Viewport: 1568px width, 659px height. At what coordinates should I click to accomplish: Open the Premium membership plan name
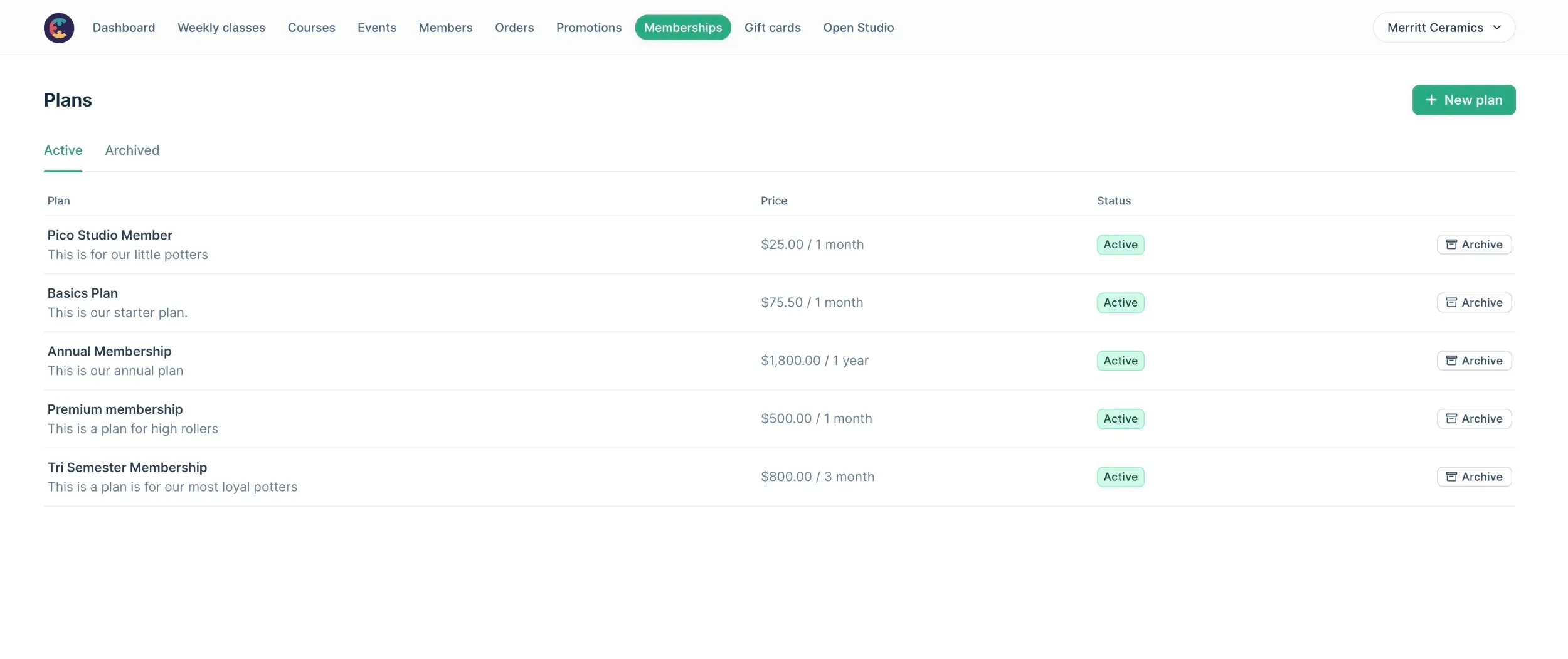pyautogui.click(x=115, y=409)
